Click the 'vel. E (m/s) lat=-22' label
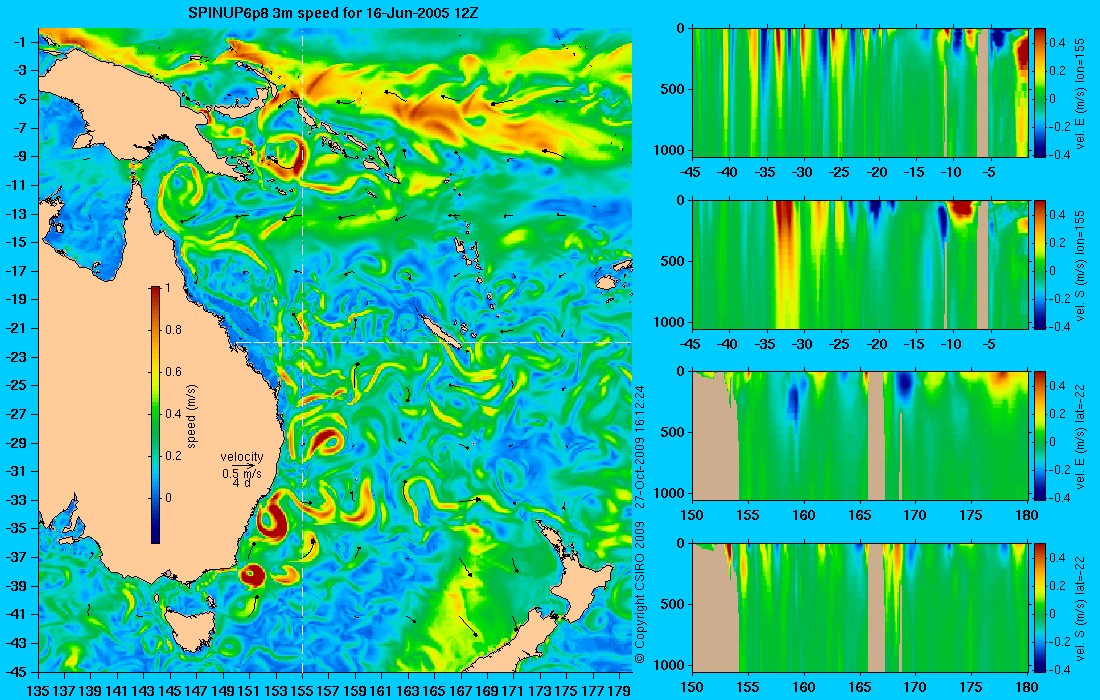This screenshot has height=700, width=1100. 1080,436
